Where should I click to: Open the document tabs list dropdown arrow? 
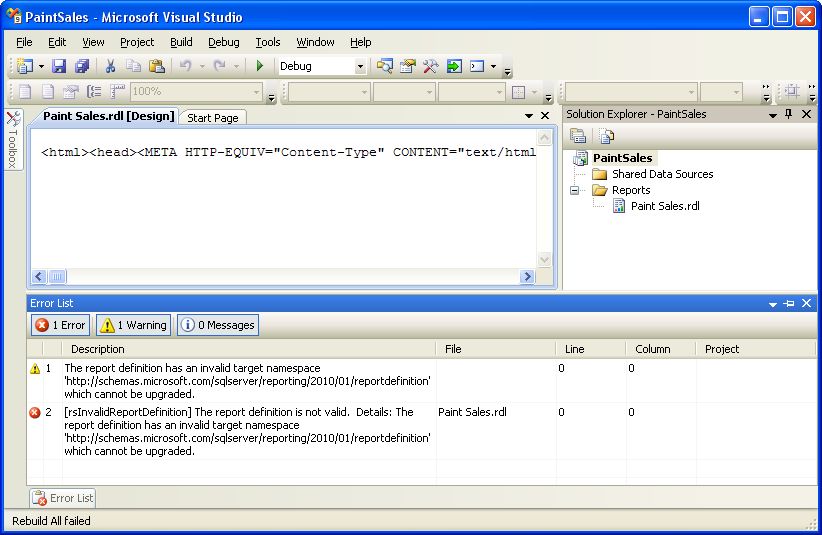pyautogui.click(x=529, y=115)
